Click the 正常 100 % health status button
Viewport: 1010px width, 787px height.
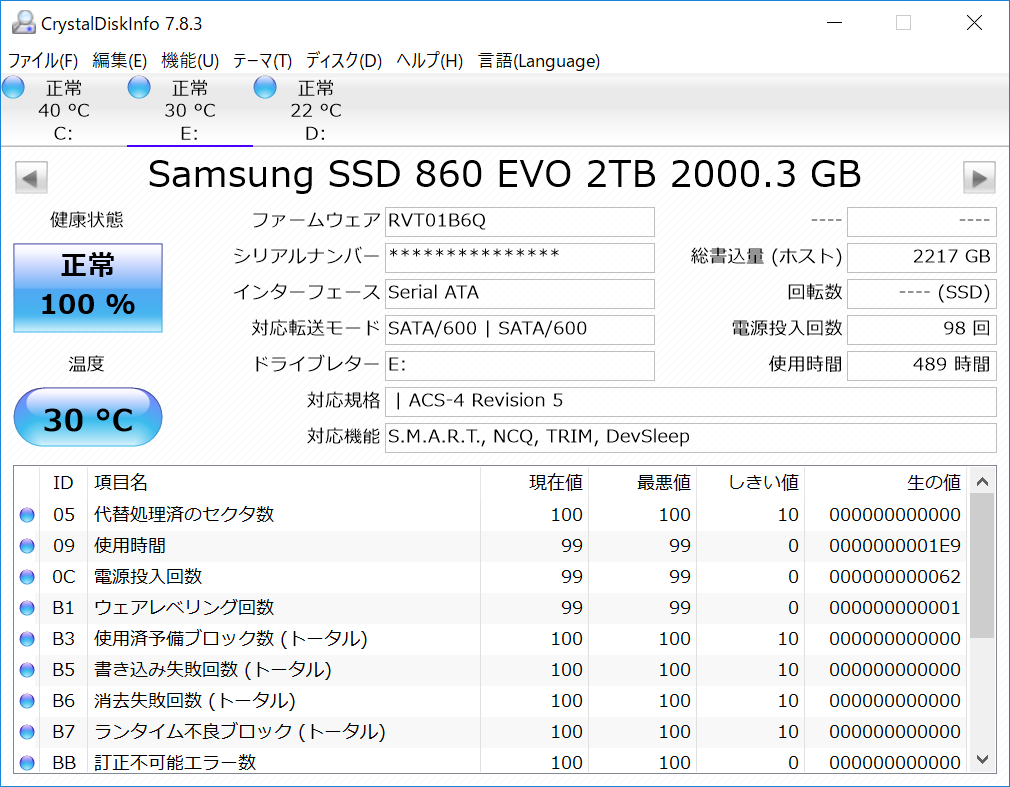tap(88, 288)
